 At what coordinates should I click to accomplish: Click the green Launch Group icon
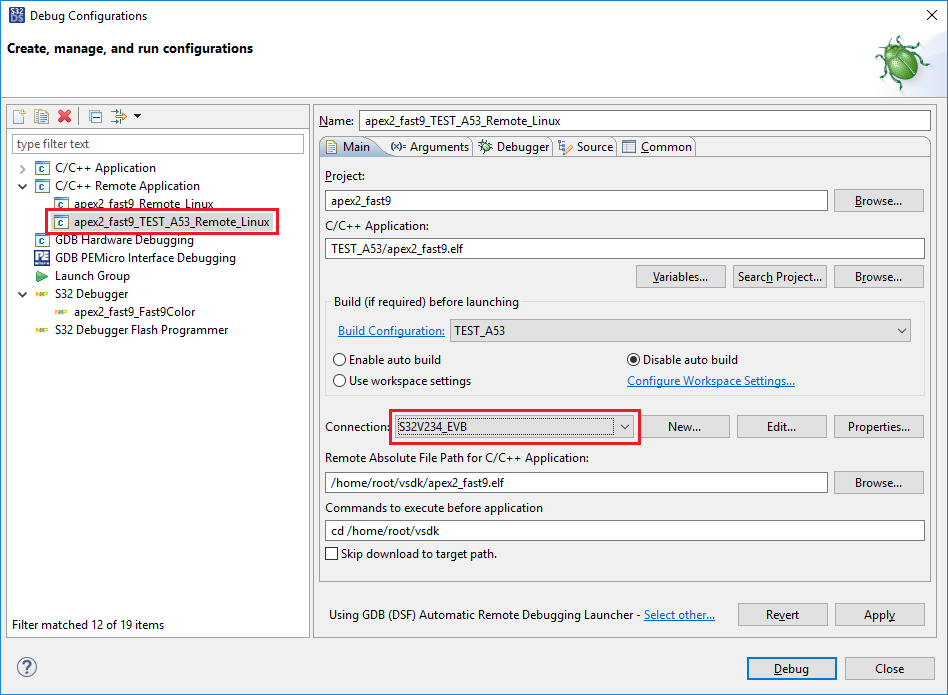pos(42,276)
